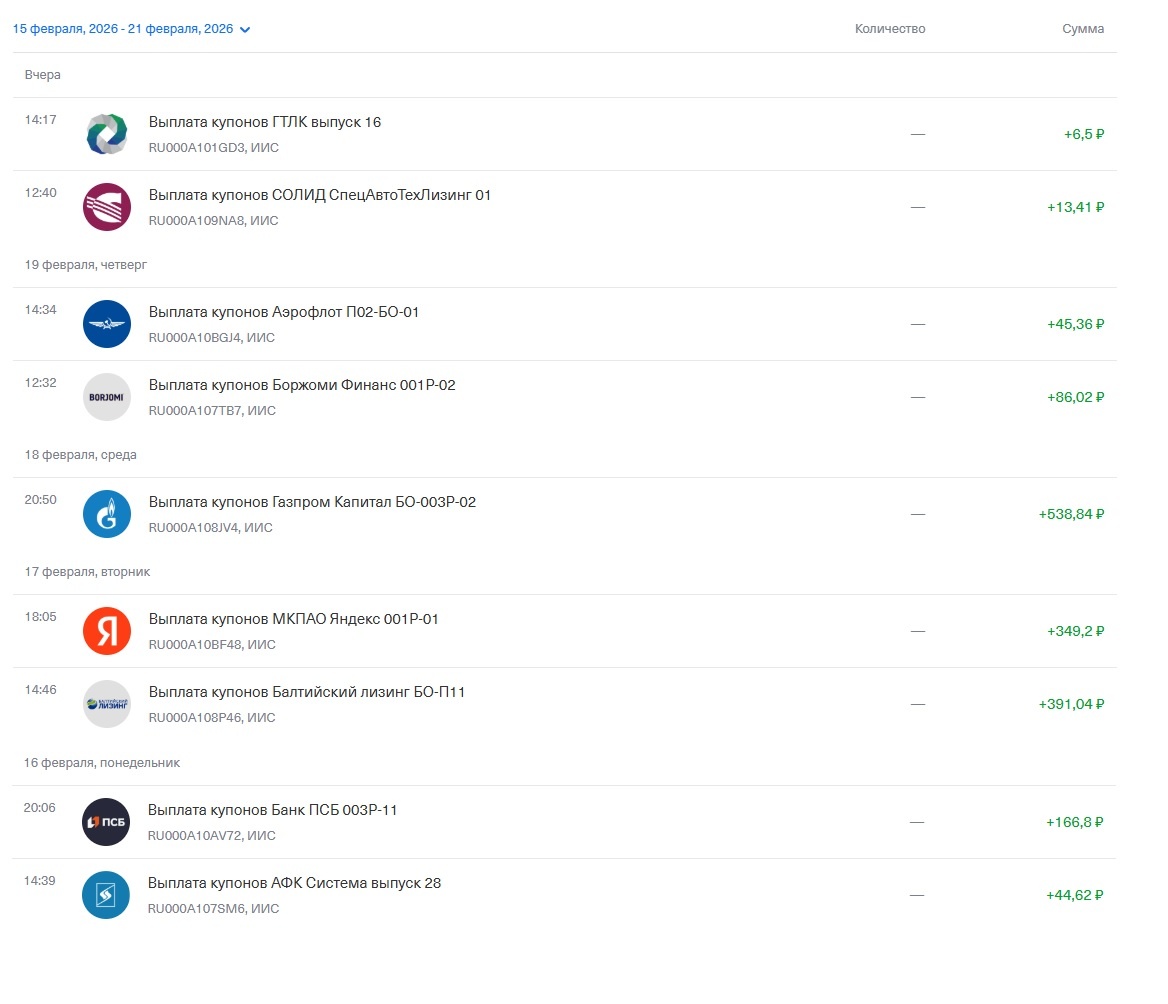The image size is (1168, 1004).
Task: Click the 14:46 timestamp
Action: click(40, 689)
